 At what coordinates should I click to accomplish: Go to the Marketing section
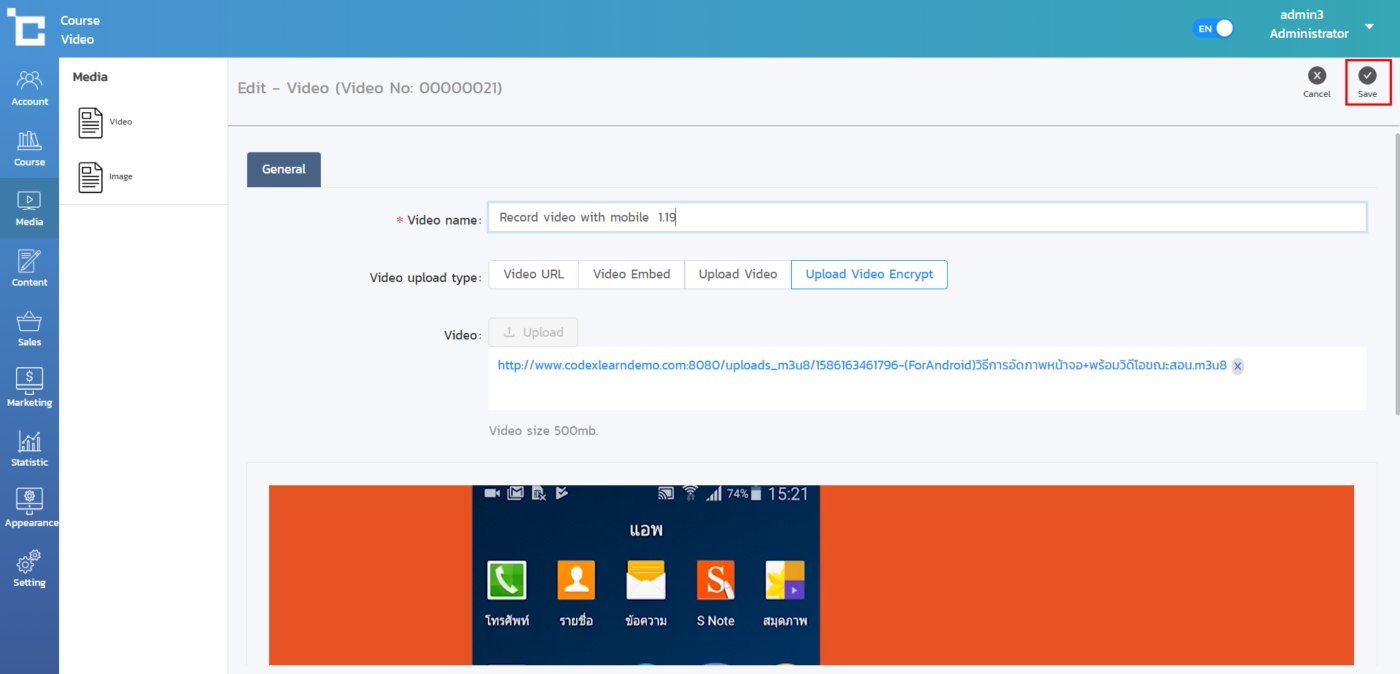pos(29,388)
